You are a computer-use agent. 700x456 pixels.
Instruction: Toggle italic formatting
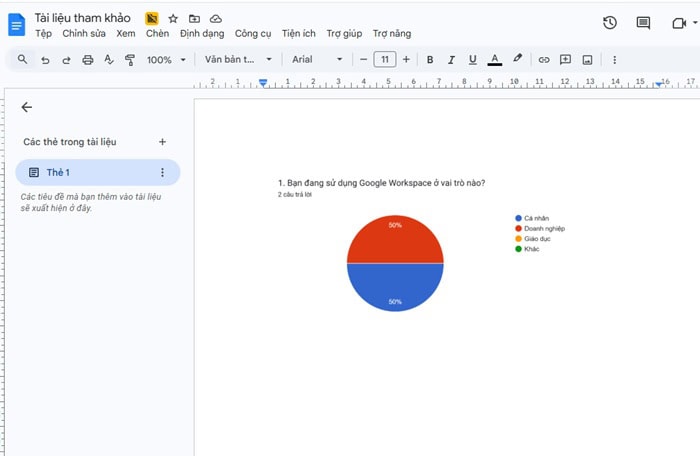(451, 60)
